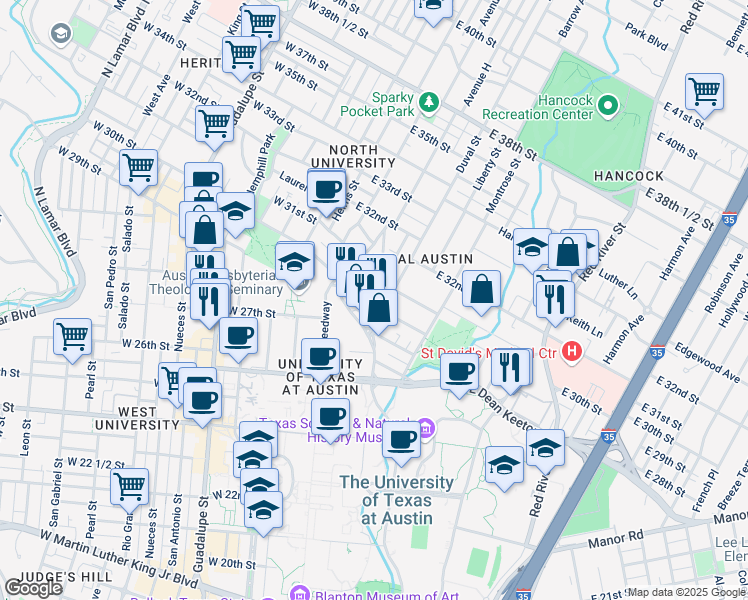
Task: Select the Blanton Museum of Art pin
Action: tap(300, 593)
